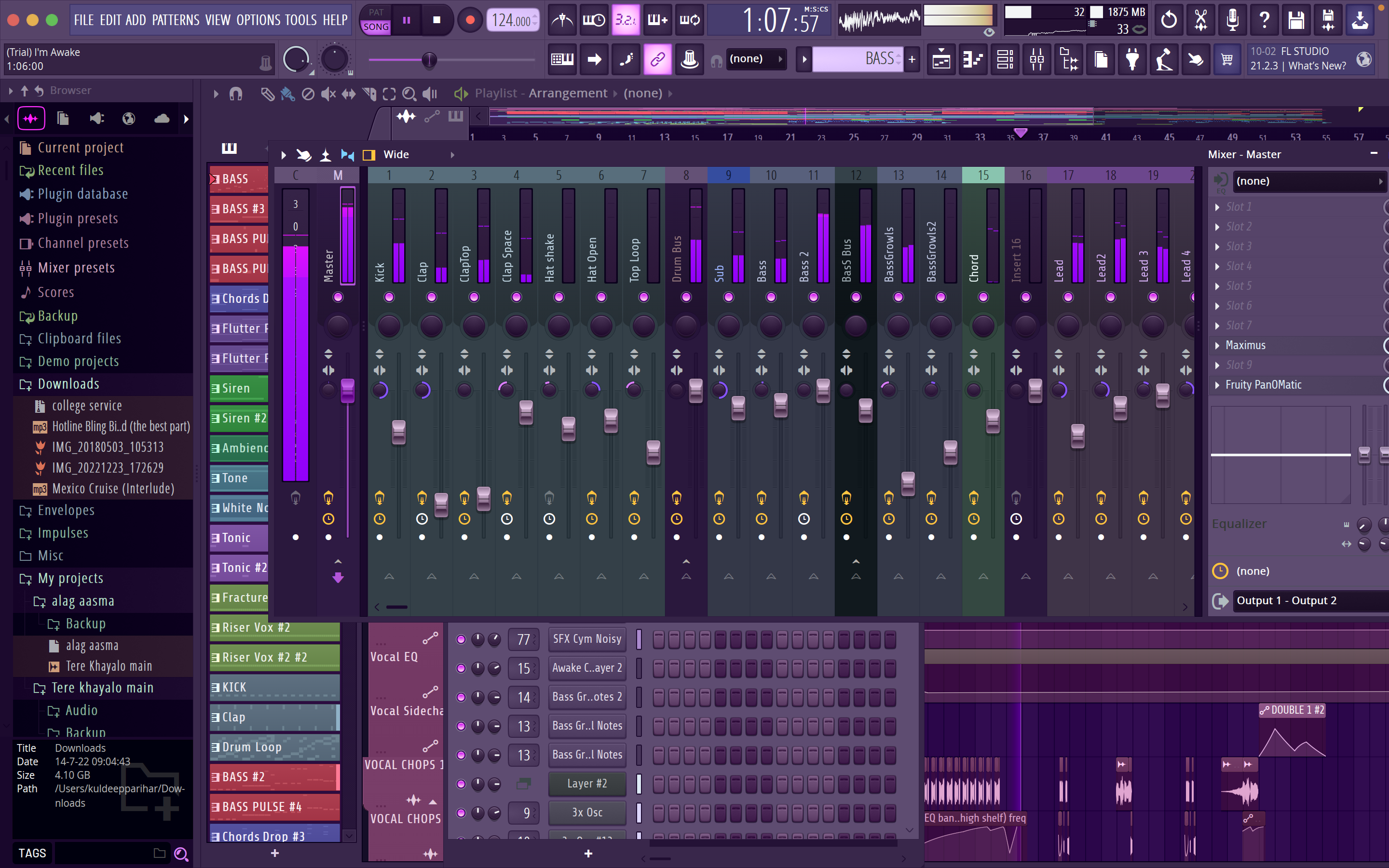Open the Mixer view icon
The width and height of the screenshot is (1389, 868).
[x=1037, y=59]
